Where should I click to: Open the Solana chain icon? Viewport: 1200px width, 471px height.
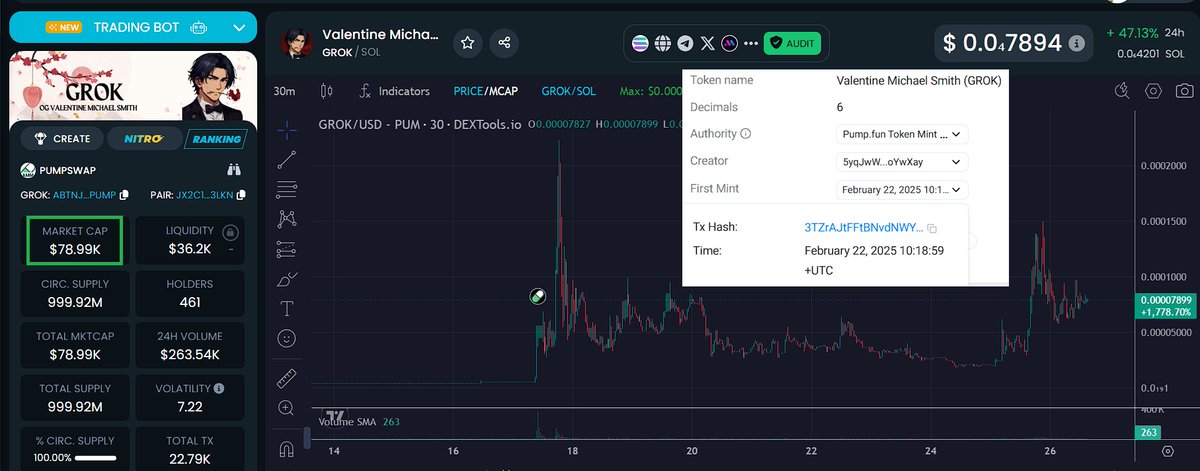[641, 43]
